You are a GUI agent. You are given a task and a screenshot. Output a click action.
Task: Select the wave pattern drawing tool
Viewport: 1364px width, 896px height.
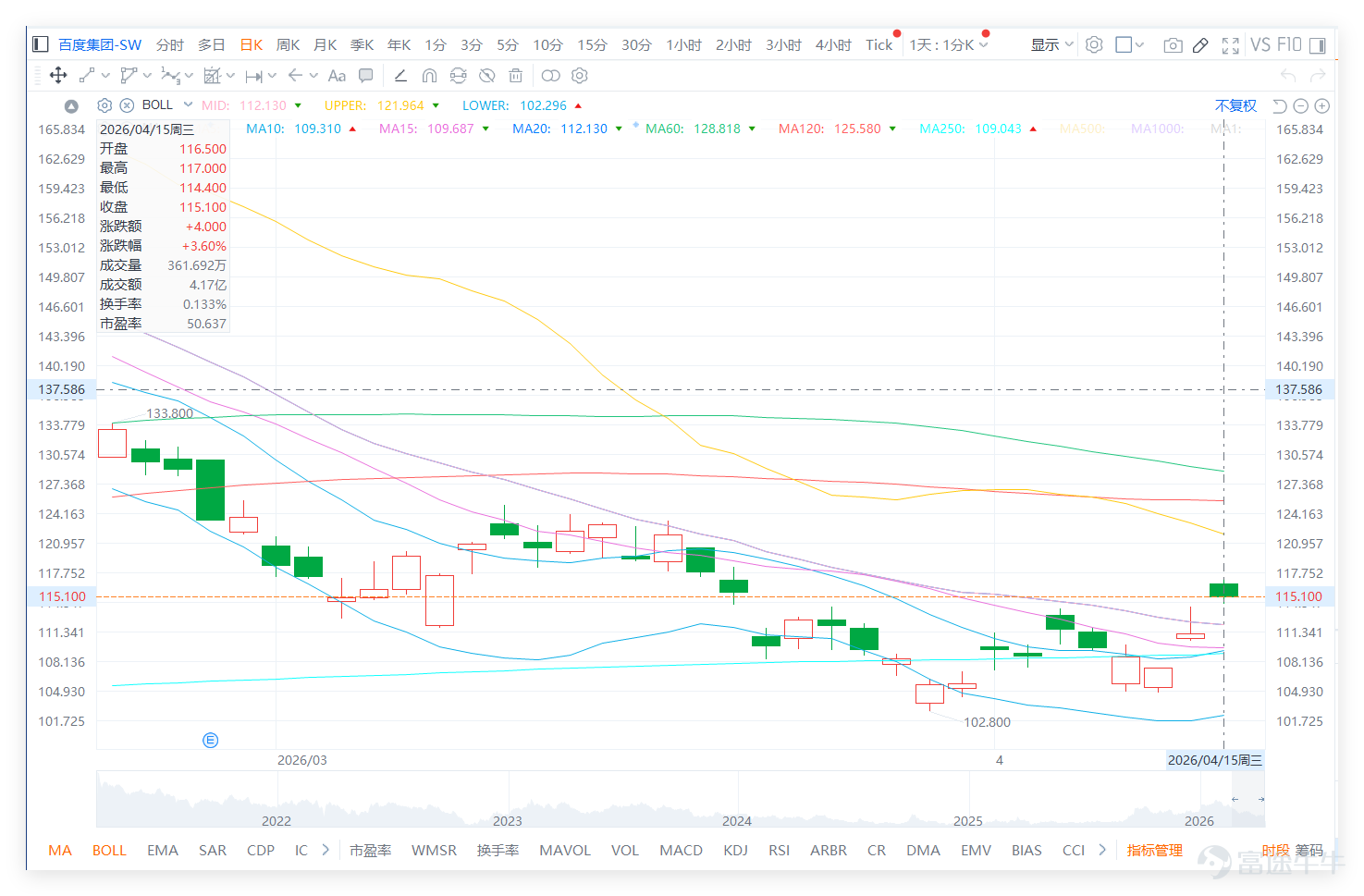[x=170, y=76]
